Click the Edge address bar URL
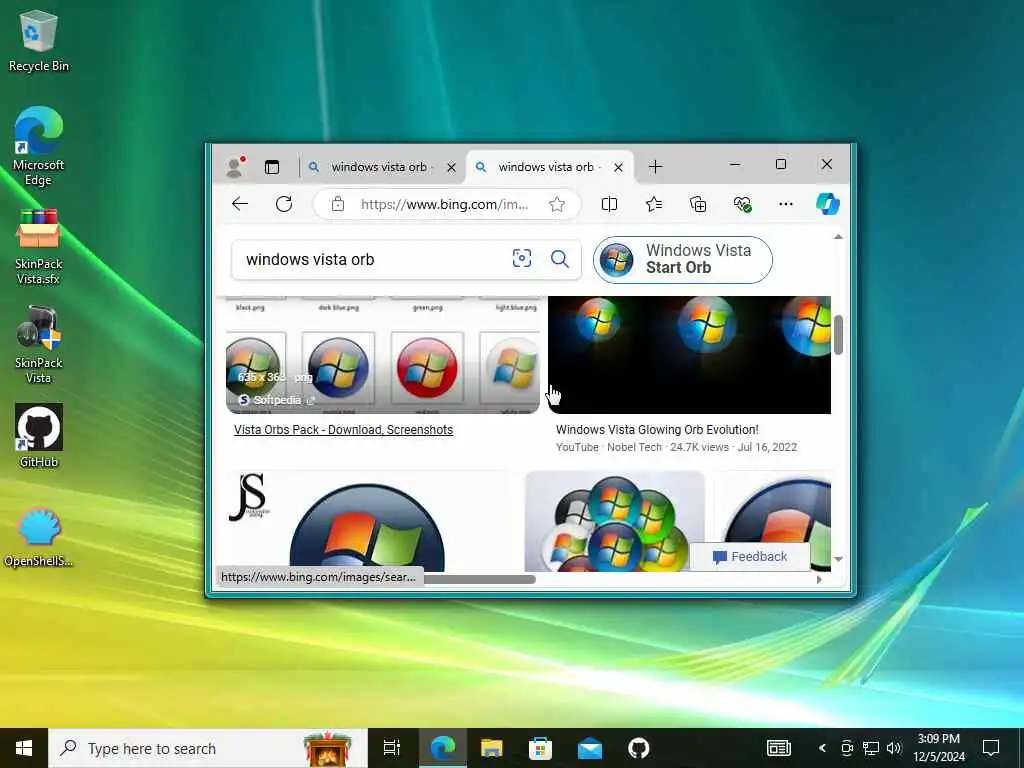The image size is (1024, 768). coord(445,204)
